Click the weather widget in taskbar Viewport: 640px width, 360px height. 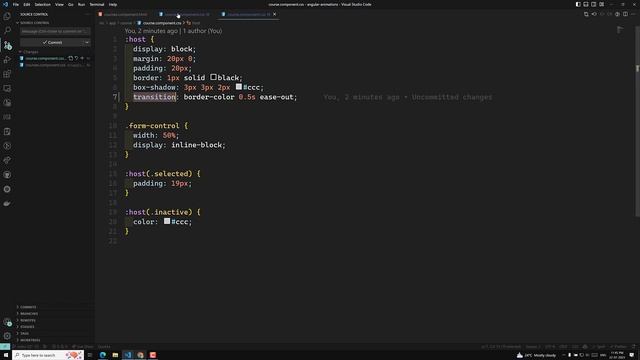(536, 355)
